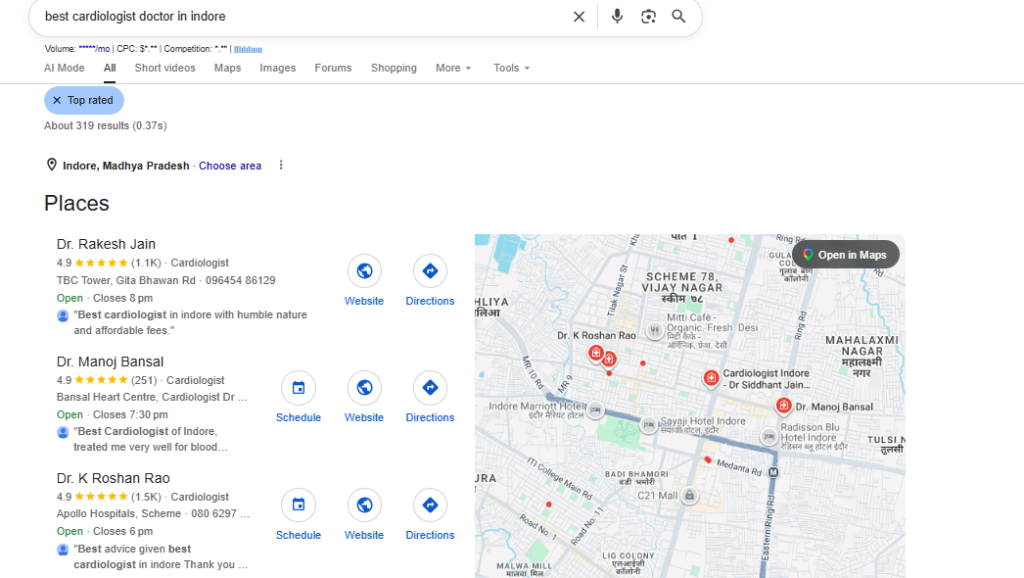Open Dr. Manoj Bansal's Website icon
This screenshot has width=1024, height=578.
[x=364, y=388]
